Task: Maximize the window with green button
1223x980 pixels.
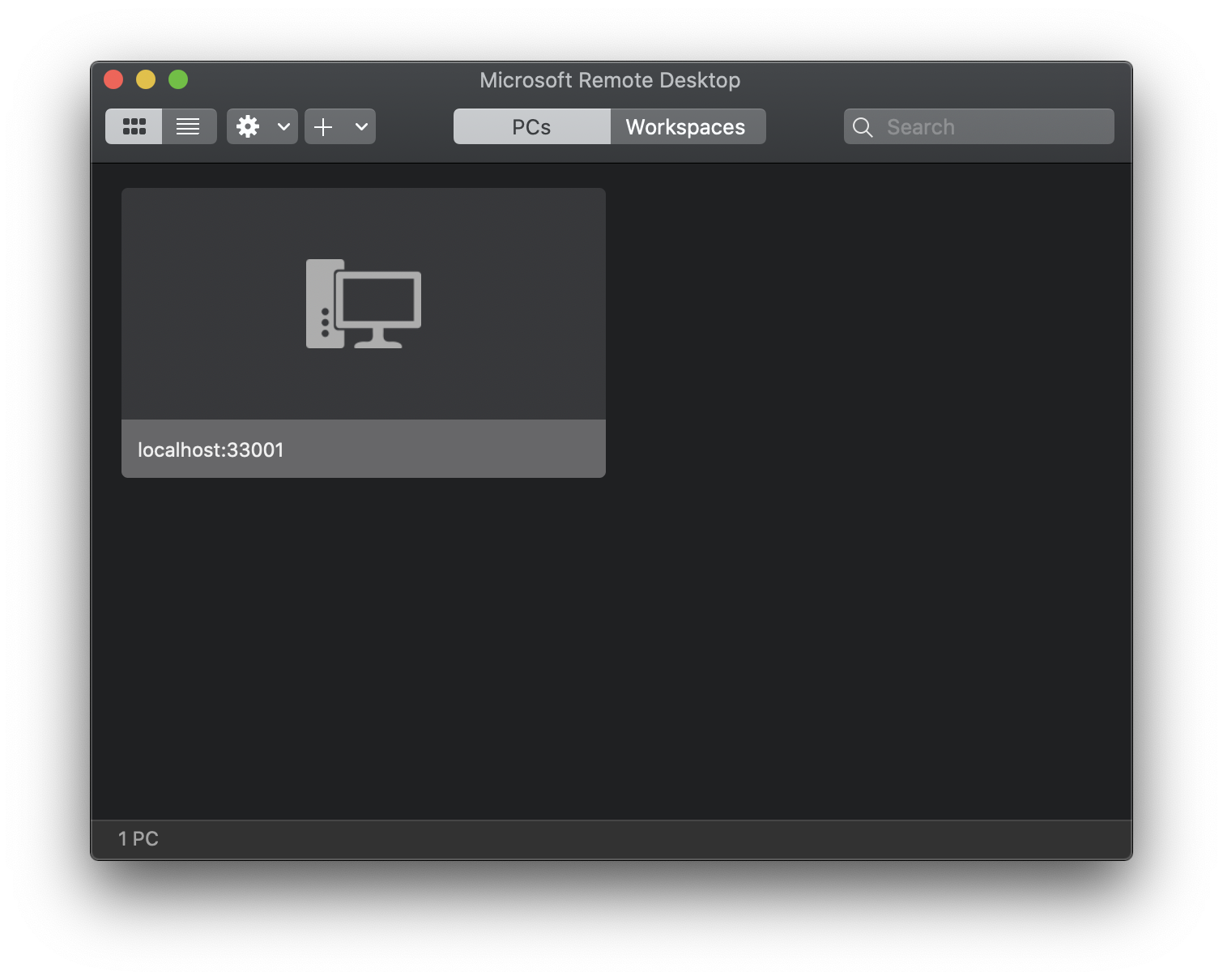Action: click(178, 79)
